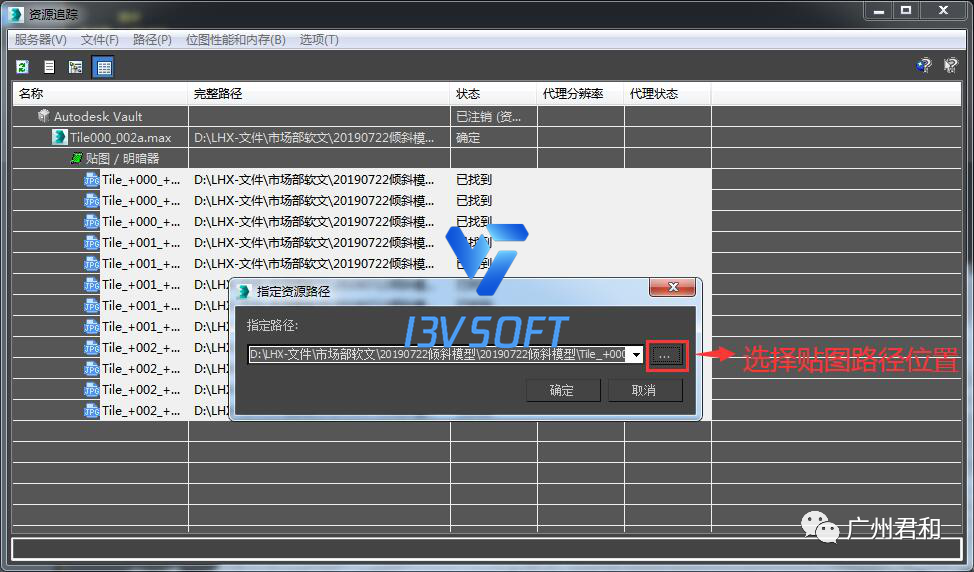This screenshot has height=572, width=974.
Task: Open the 选项(T) menu
Action: 319,40
